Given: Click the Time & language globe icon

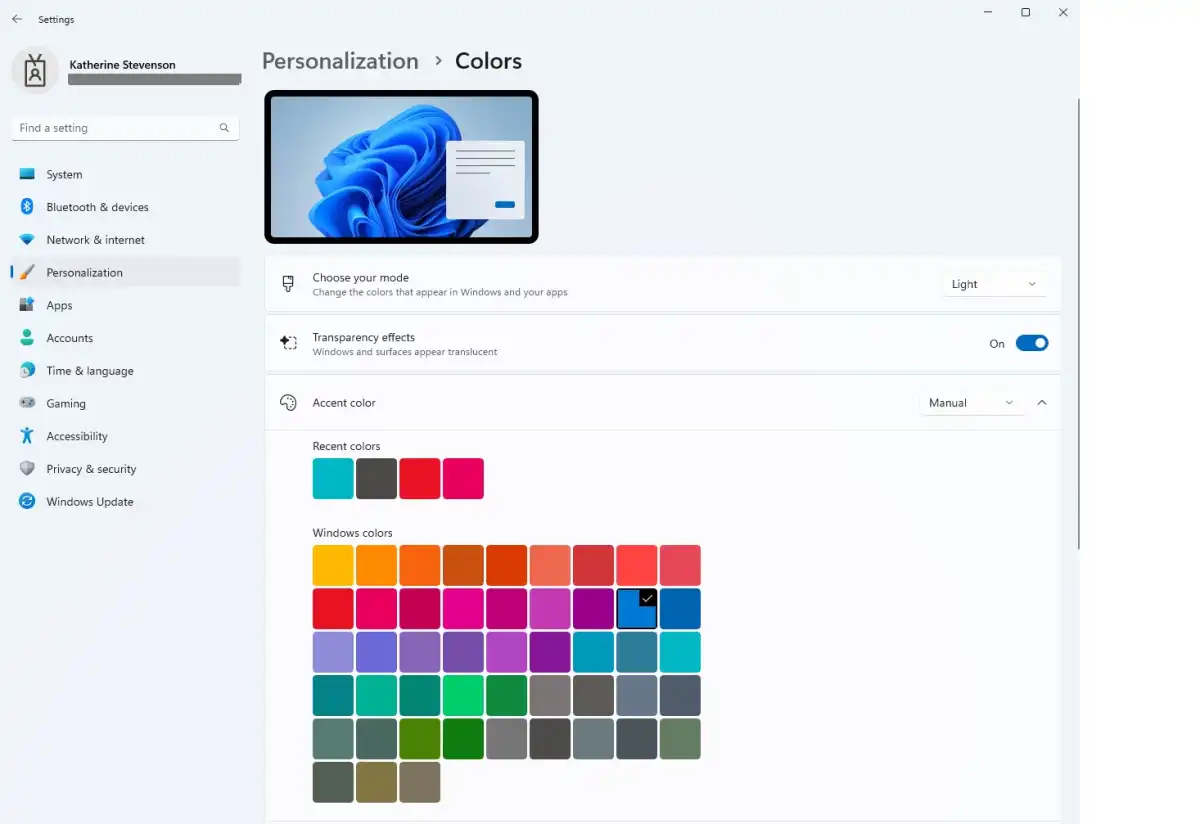Looking at the screenshot, I should pyautogui.click(x=27, y=371).
